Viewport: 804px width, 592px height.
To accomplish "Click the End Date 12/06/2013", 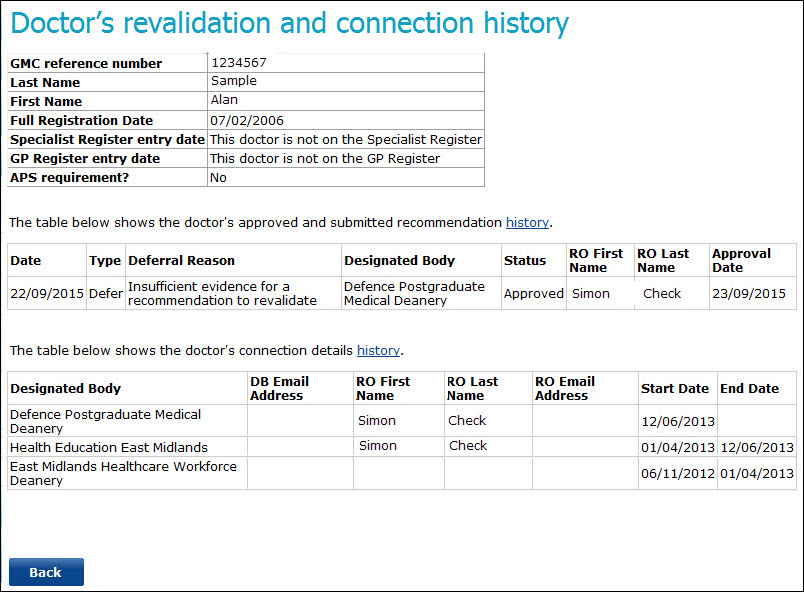I will tap(757, 447).
